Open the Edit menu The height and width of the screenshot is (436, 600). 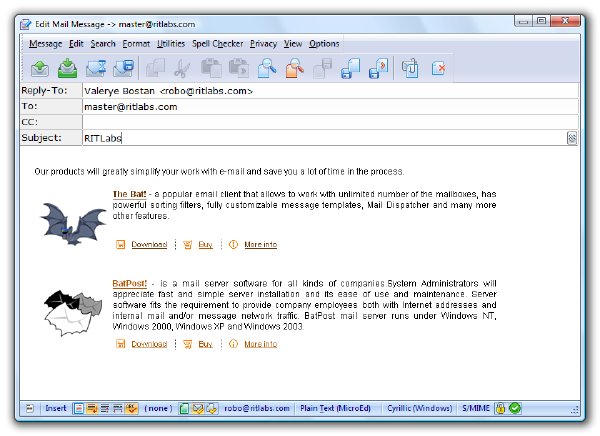76,44
